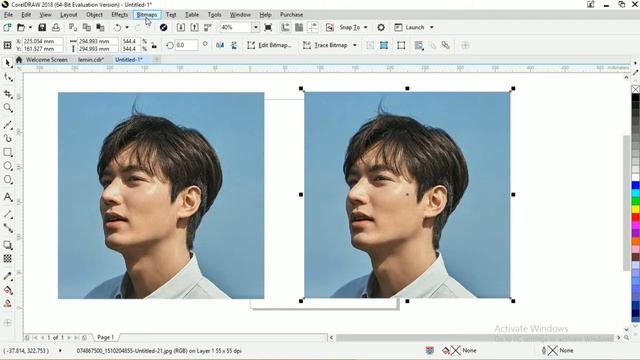Expand the Trace Bitmap dropdown arrow
The height and width of the screenshot is (360, 640).
pyautogui.click(x=355, y=45)
